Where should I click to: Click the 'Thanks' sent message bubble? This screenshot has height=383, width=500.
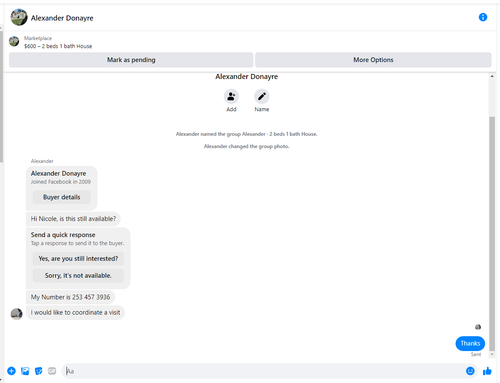click(x=470, y=343)
